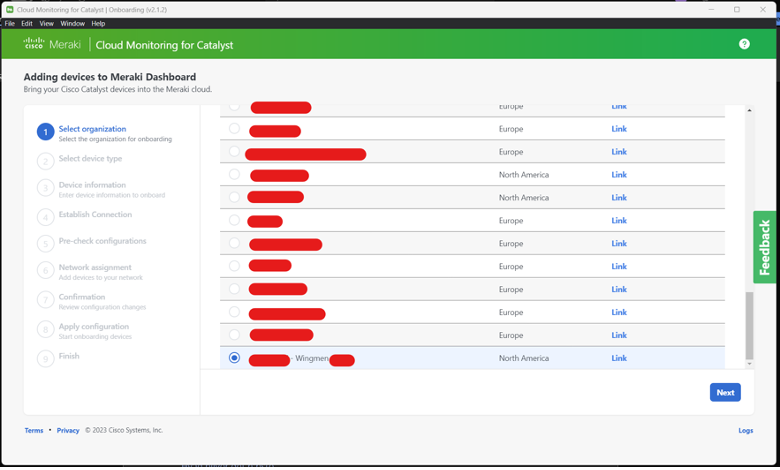This screenshot has height=470, width=780.
Task: Click step 1 Select organization circle
Action: [45, 132]
